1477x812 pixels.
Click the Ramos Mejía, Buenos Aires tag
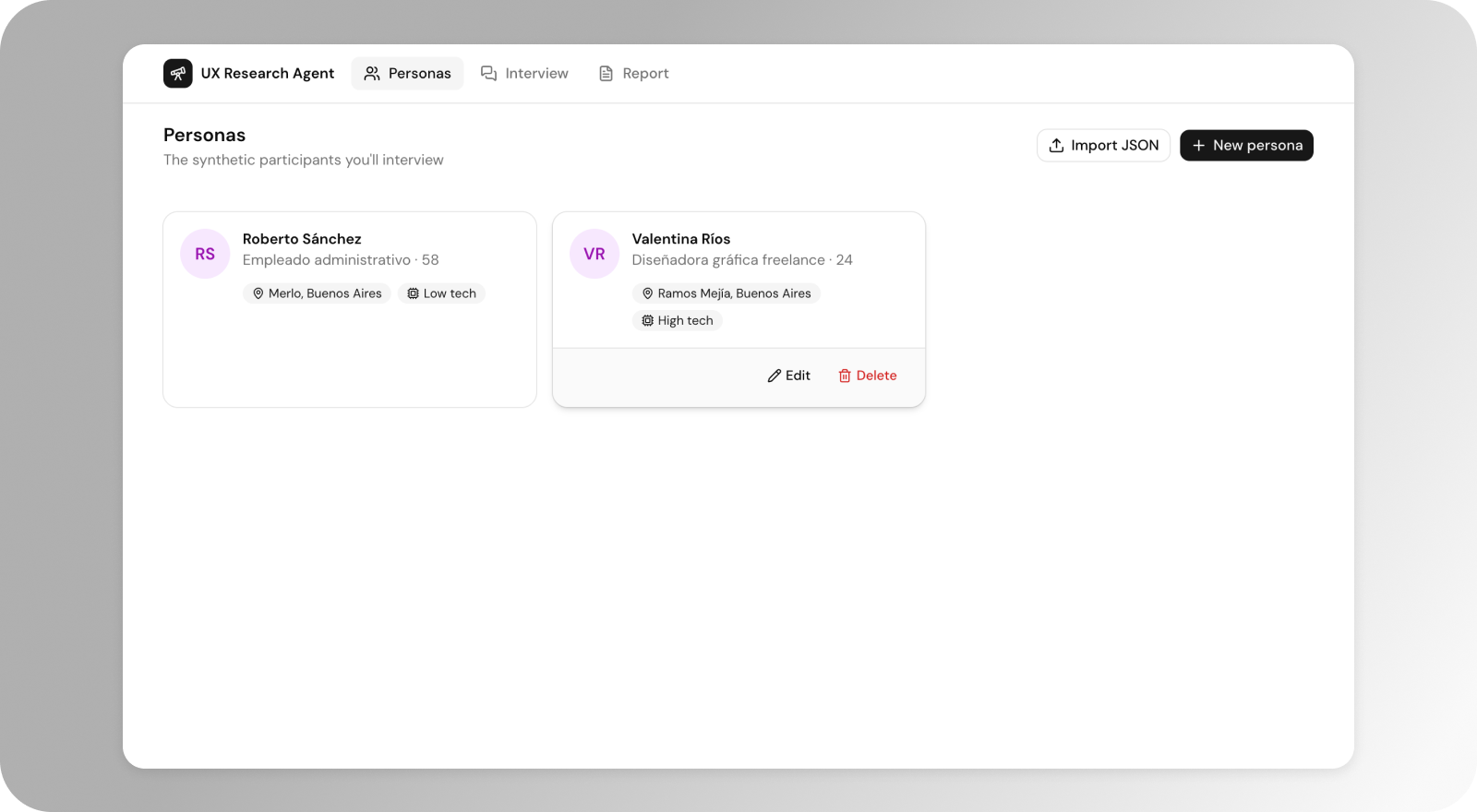(x=726, y=293)
